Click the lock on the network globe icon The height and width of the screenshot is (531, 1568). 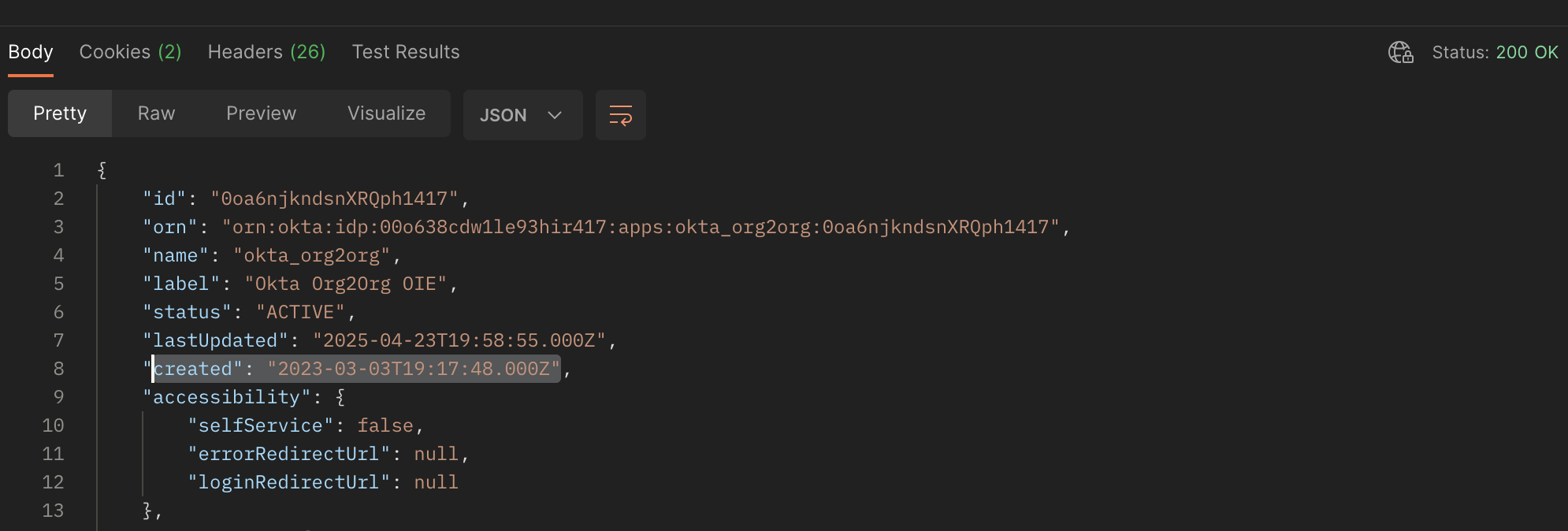click(x=1410, y=58)
